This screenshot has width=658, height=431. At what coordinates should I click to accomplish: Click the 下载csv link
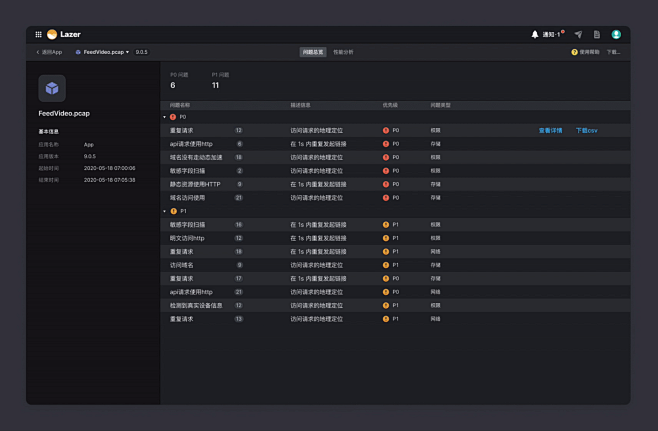[x=586, y=130]
